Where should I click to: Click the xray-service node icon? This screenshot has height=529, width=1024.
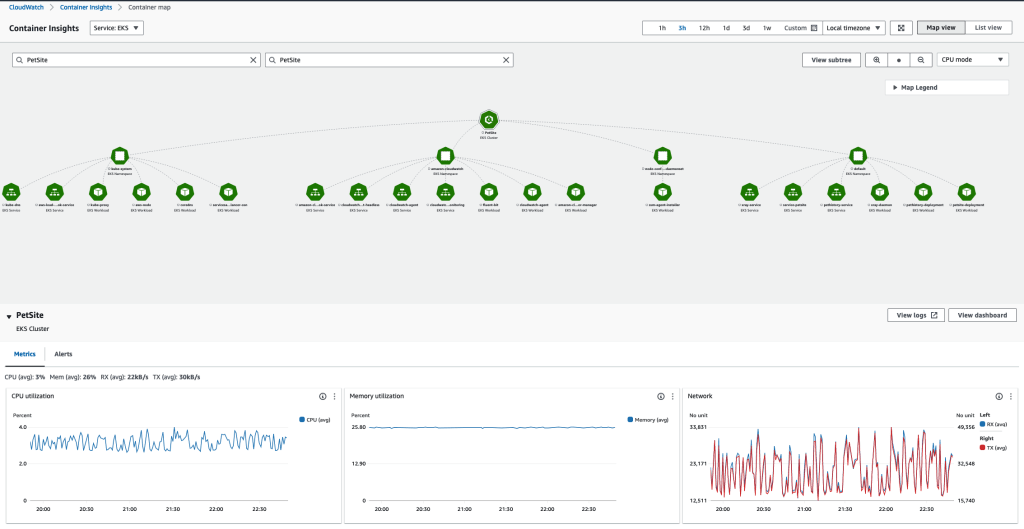click(x=749, y=191)
